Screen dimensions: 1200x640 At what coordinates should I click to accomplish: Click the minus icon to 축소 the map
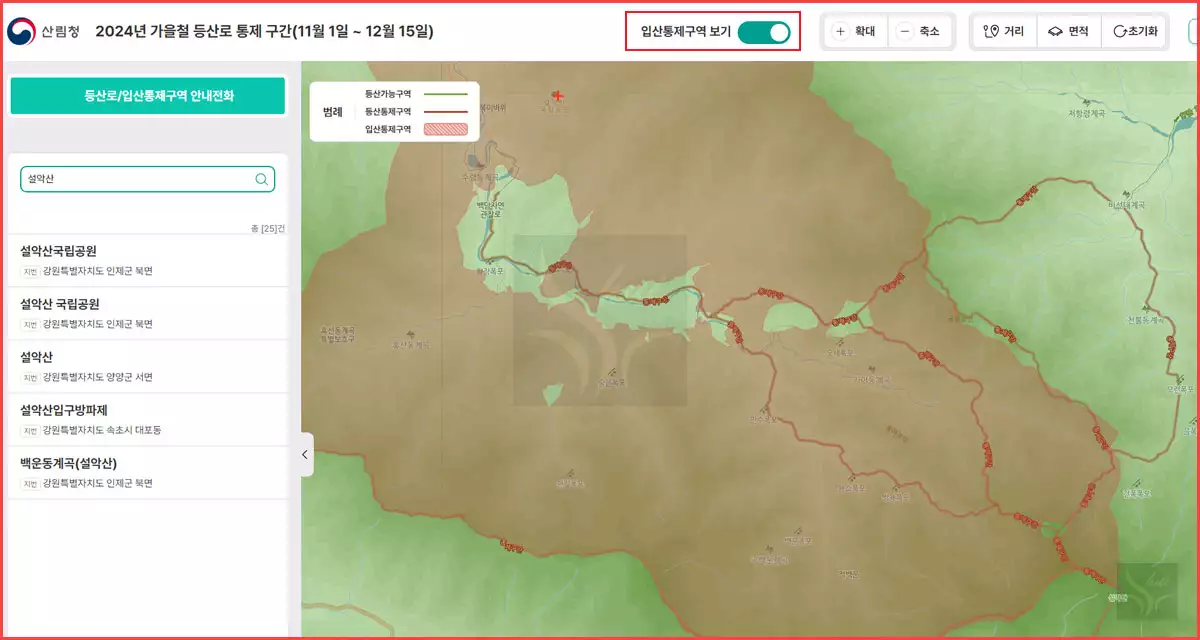point(906,30)
